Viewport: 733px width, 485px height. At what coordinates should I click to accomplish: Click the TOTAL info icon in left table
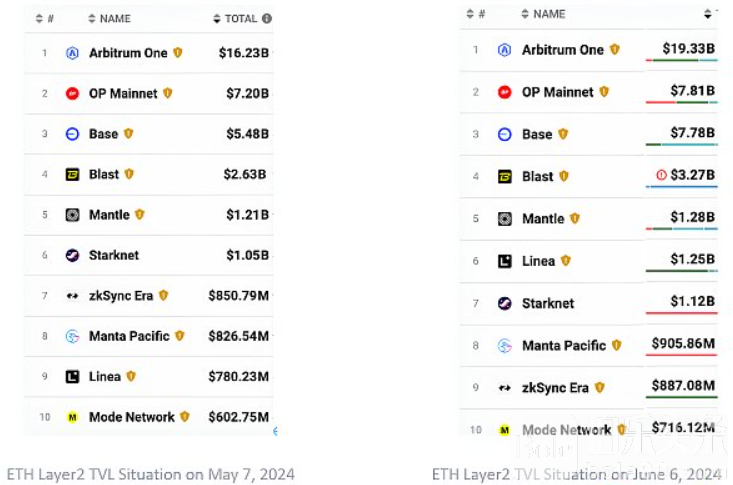267,18
